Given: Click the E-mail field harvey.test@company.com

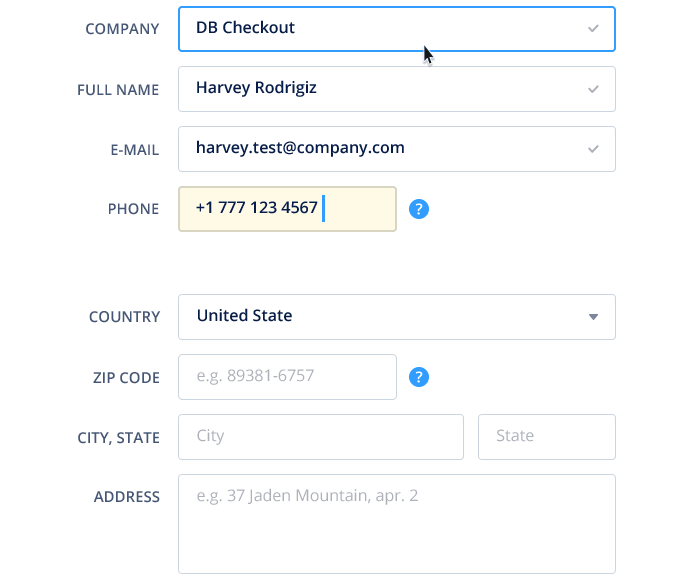Looking at the screenshot, I should (x=396, y=149).
